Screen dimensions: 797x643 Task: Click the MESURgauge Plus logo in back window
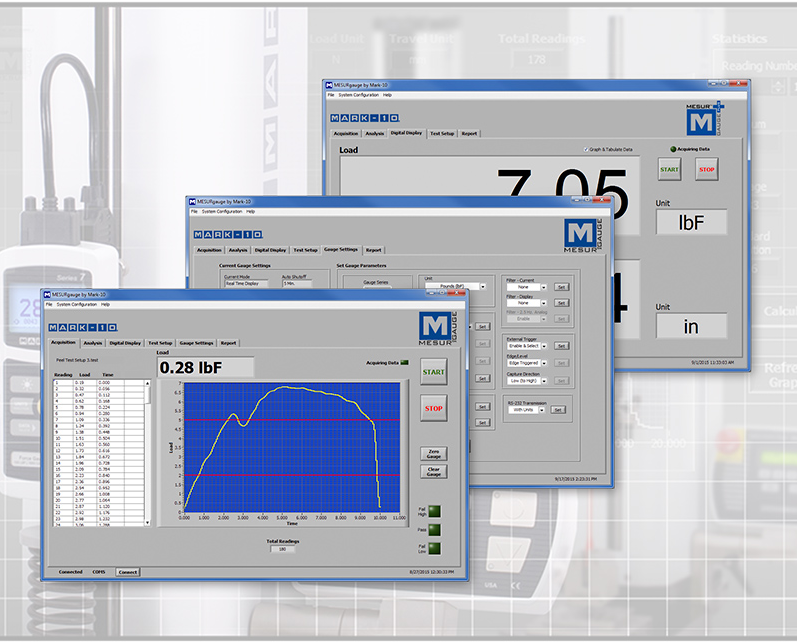(x=706, y=119)
